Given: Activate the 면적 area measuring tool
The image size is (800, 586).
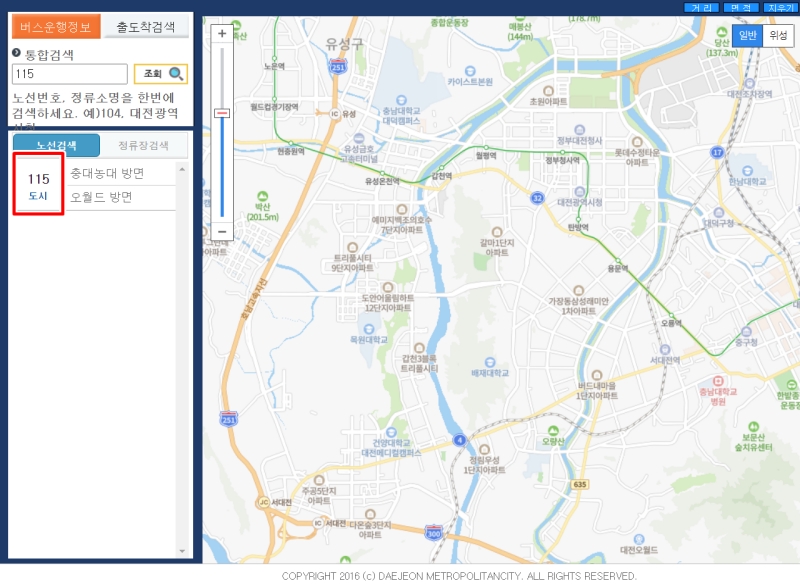Looking at the screenshot, I should tap(741, 8).
